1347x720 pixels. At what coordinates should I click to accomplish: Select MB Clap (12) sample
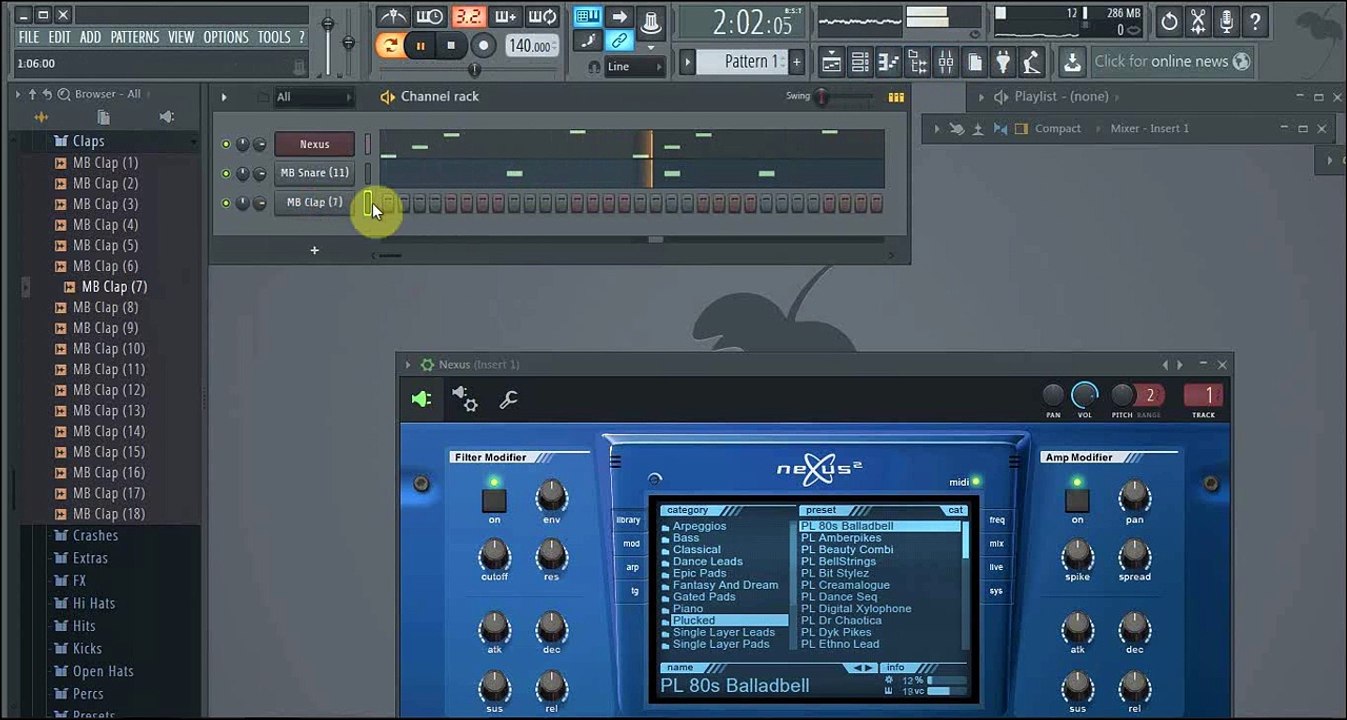pyautogui.click(x=108, y=390)
